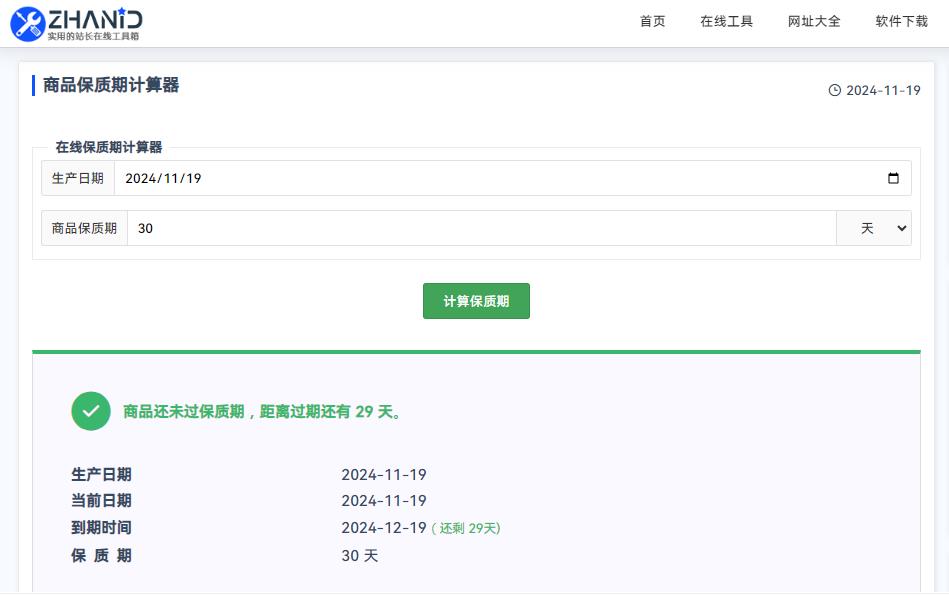The width and height of the screenshot is (949, 595).
Task: Click the 保质期 result value 30 天
Action: pyautogui.click(x=360, y=556)
